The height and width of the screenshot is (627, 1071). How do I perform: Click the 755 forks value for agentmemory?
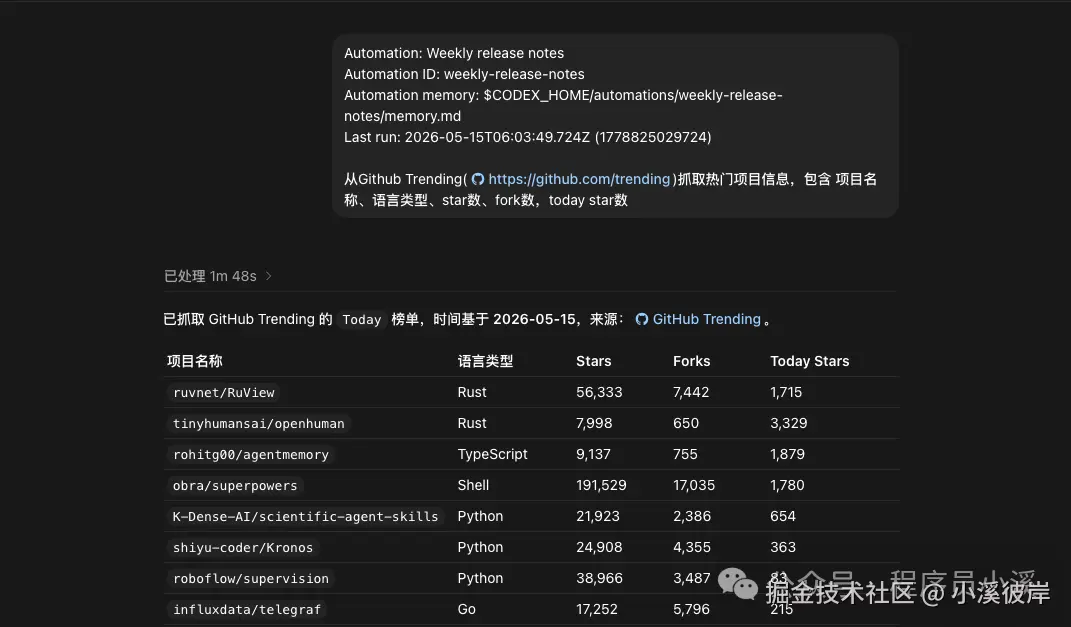coord(685,454)
